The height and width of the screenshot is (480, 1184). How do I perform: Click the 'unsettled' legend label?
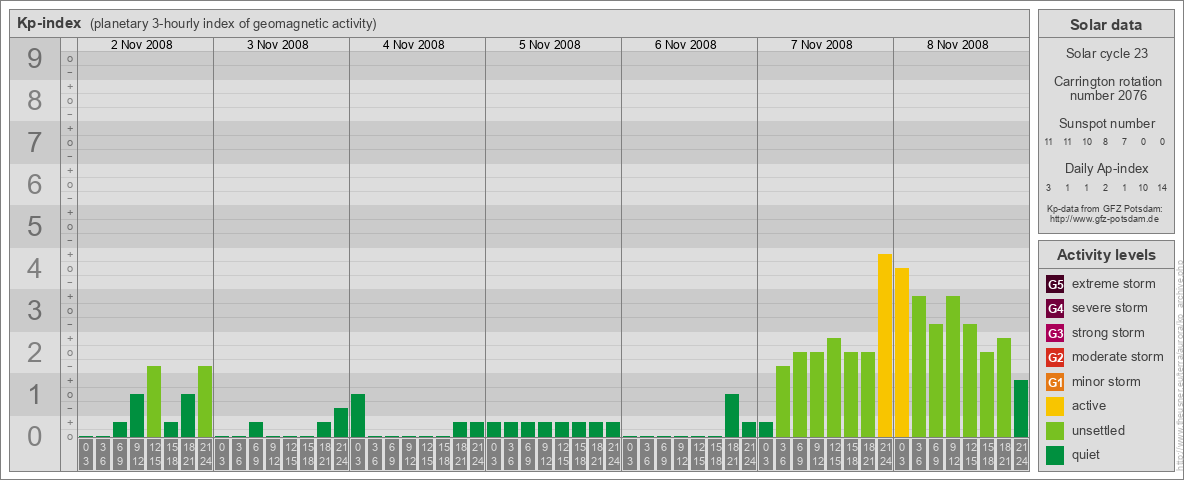(1098, 430)
